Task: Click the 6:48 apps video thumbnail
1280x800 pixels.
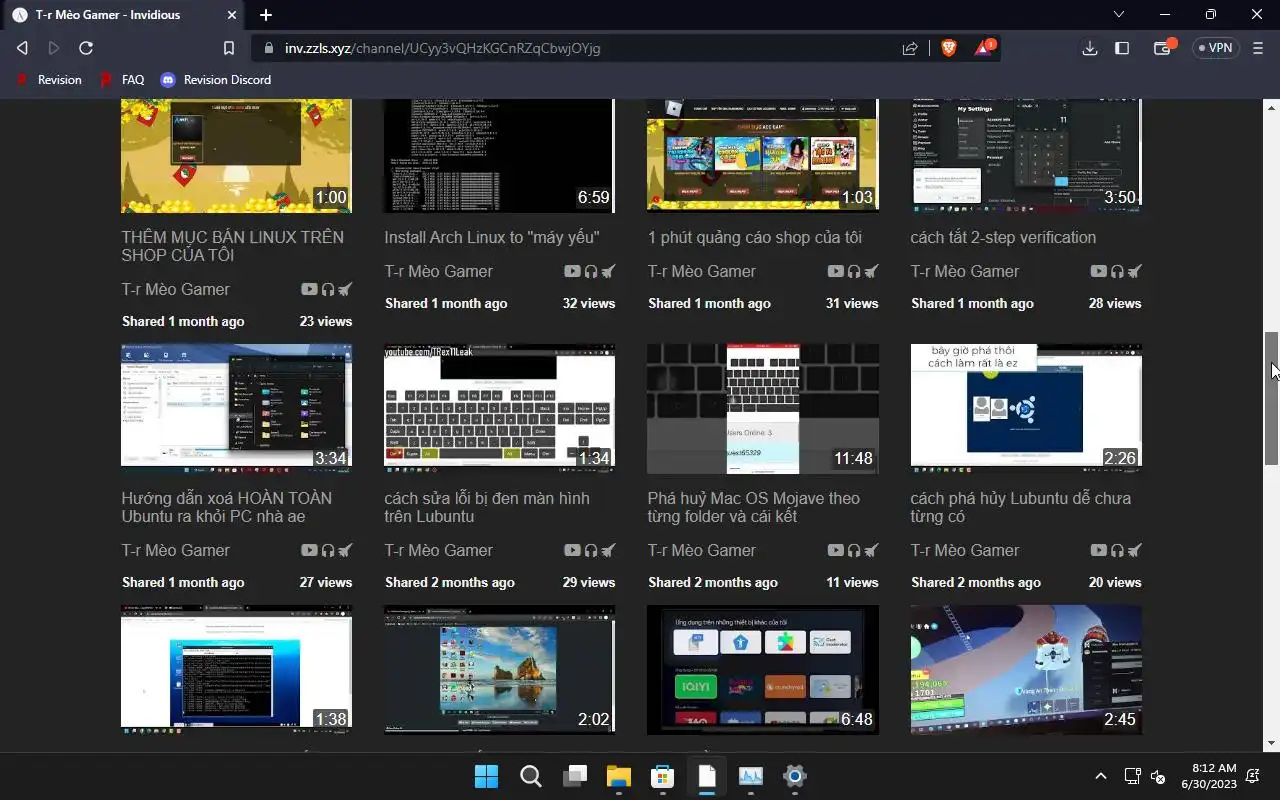Action: (763, 669)
